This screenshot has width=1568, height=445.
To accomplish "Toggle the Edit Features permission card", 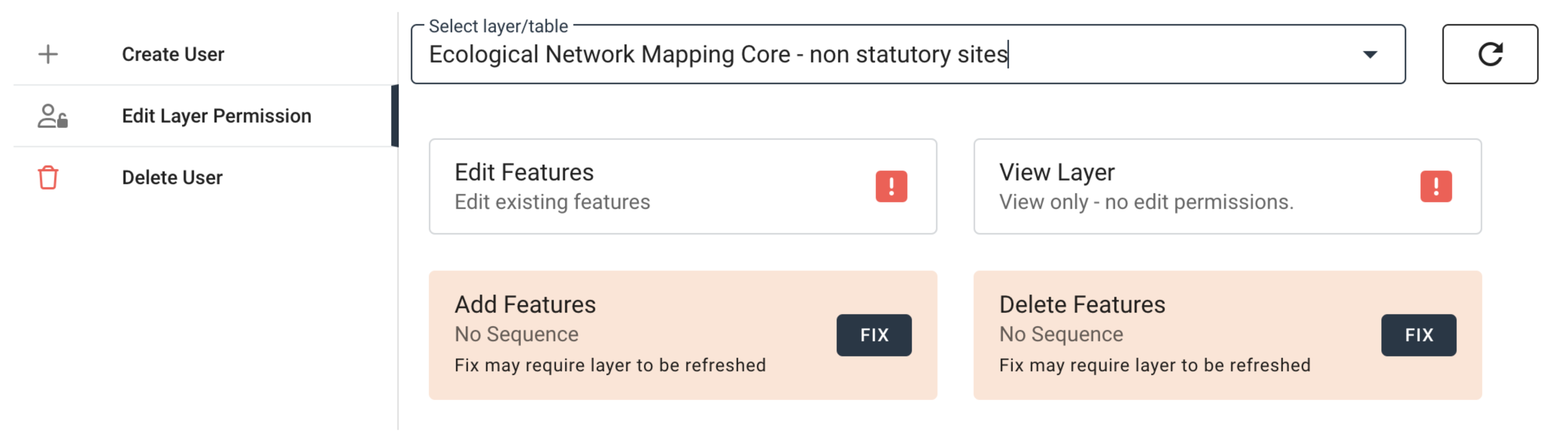I will pyautogui.click(x=682, y=186).
